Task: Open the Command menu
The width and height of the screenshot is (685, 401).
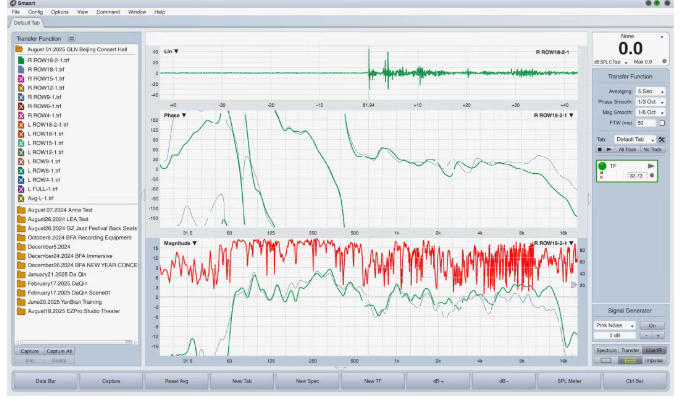Action: [108, 11]
